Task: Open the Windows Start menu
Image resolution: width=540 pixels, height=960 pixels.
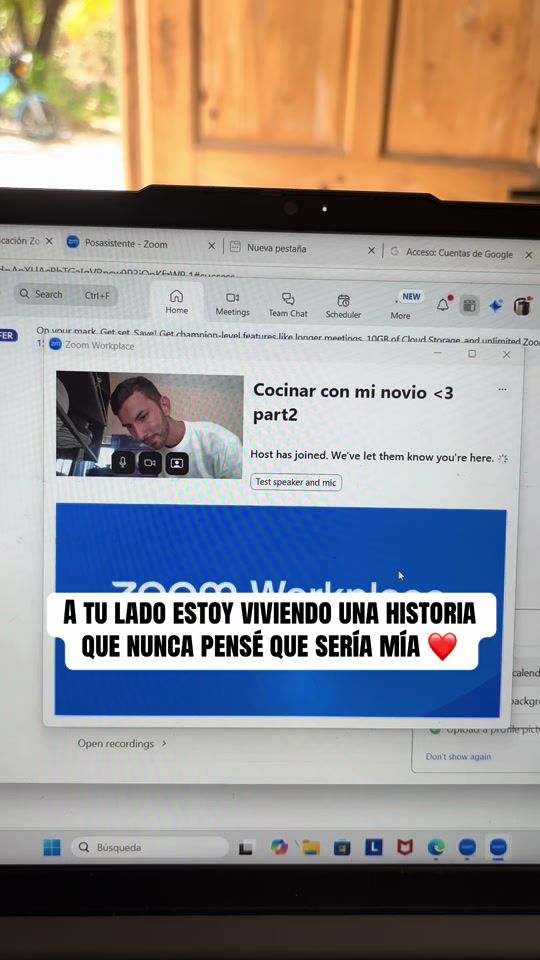Action: point(52,847)
